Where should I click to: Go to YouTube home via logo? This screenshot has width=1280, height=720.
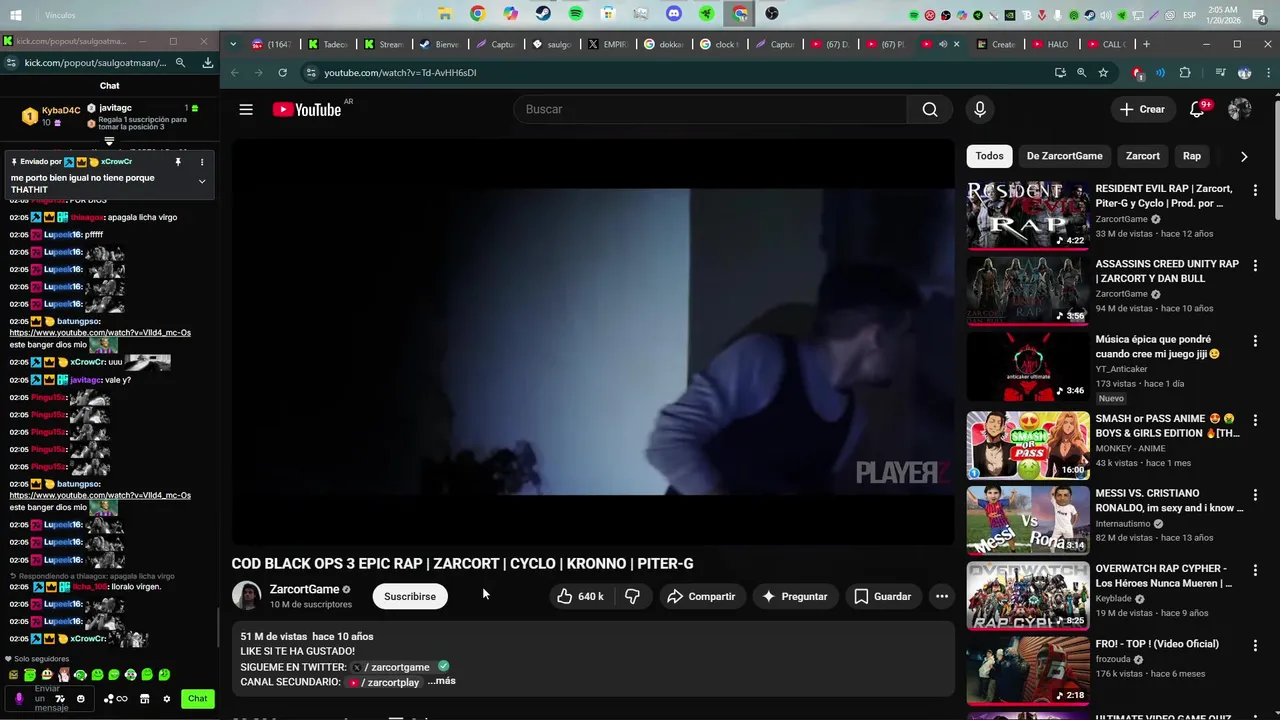point(307,109)
